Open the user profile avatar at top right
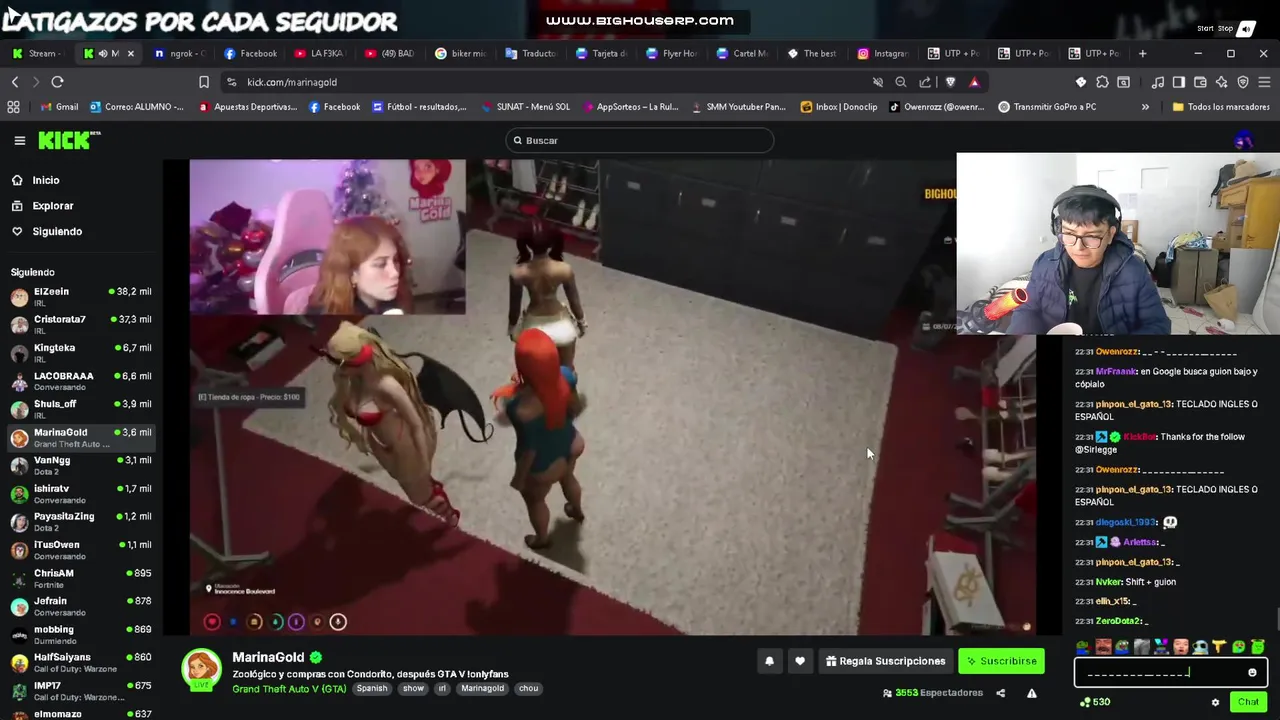Image resolution: width=1280 pixels, height=720 pixels. tap(1243, 141)
